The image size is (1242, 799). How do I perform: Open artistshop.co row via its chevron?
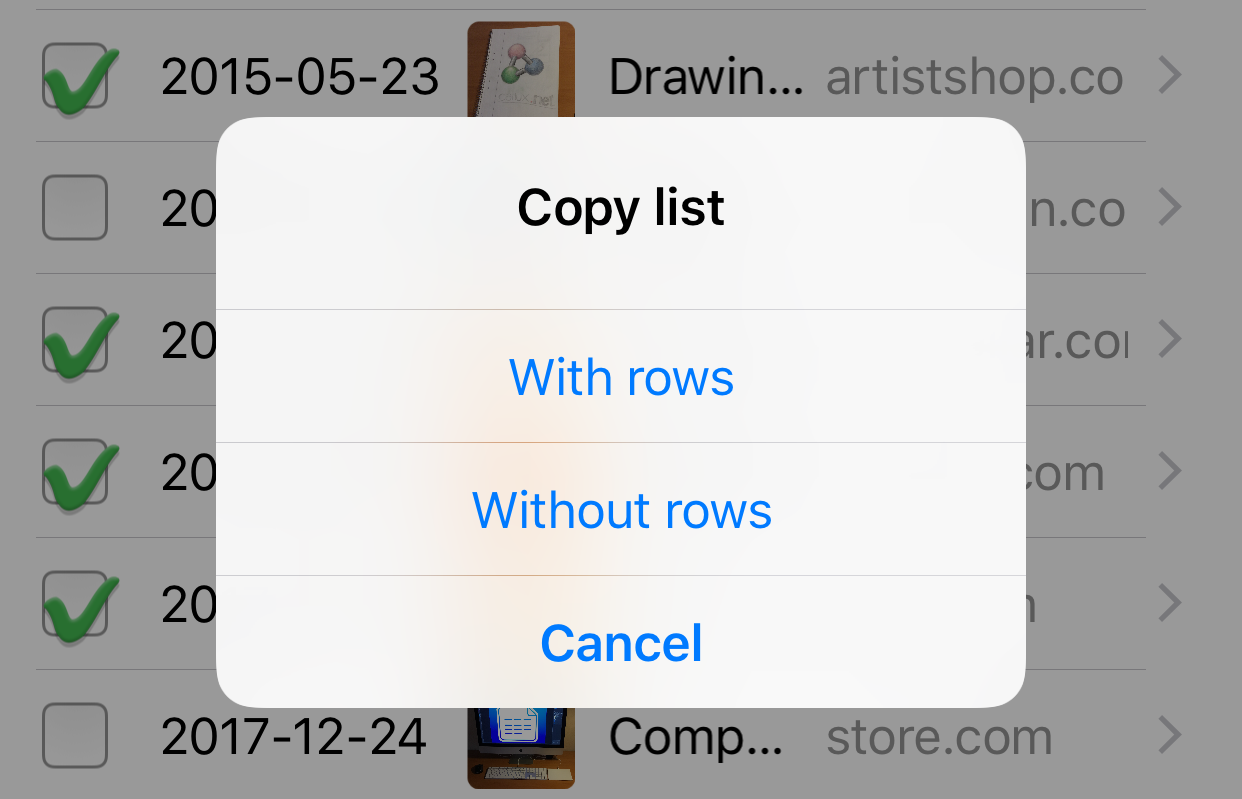[1170, 76]
